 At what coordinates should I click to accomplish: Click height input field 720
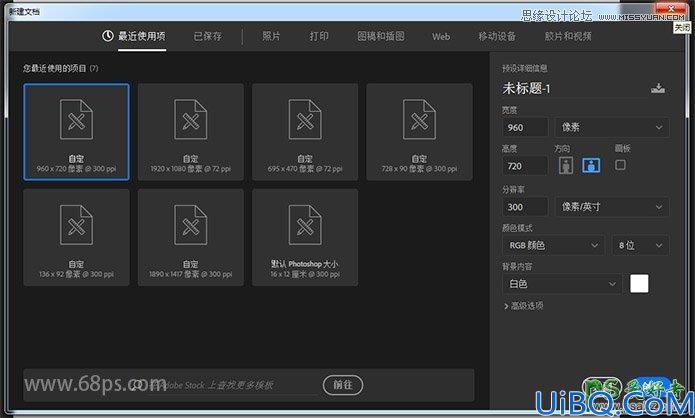click(x=525, y=166)
